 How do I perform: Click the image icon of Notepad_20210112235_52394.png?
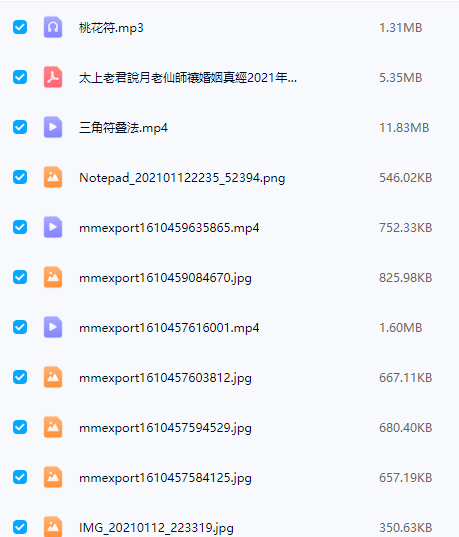tap(53, 177)
